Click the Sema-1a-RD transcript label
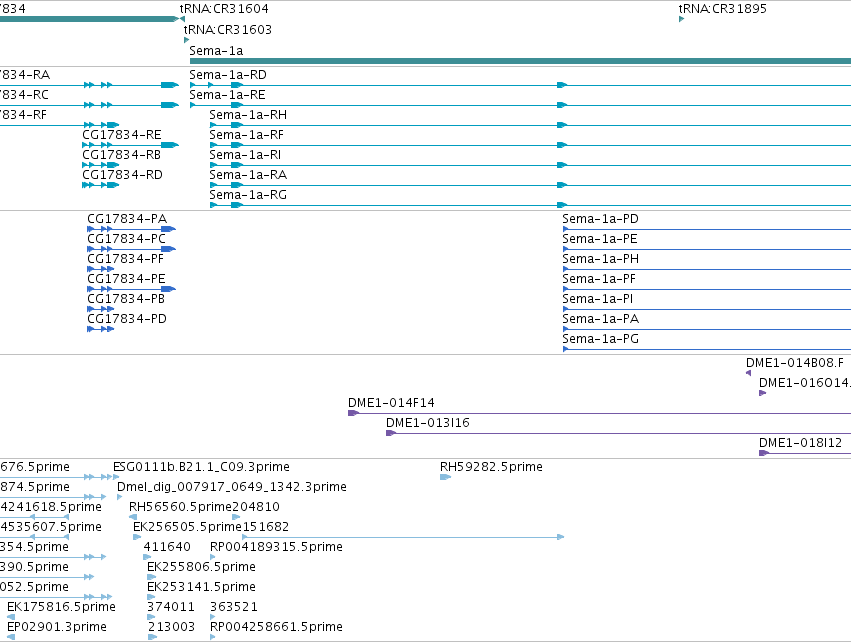This screenshot has width=851, height=642. [228, 74]
